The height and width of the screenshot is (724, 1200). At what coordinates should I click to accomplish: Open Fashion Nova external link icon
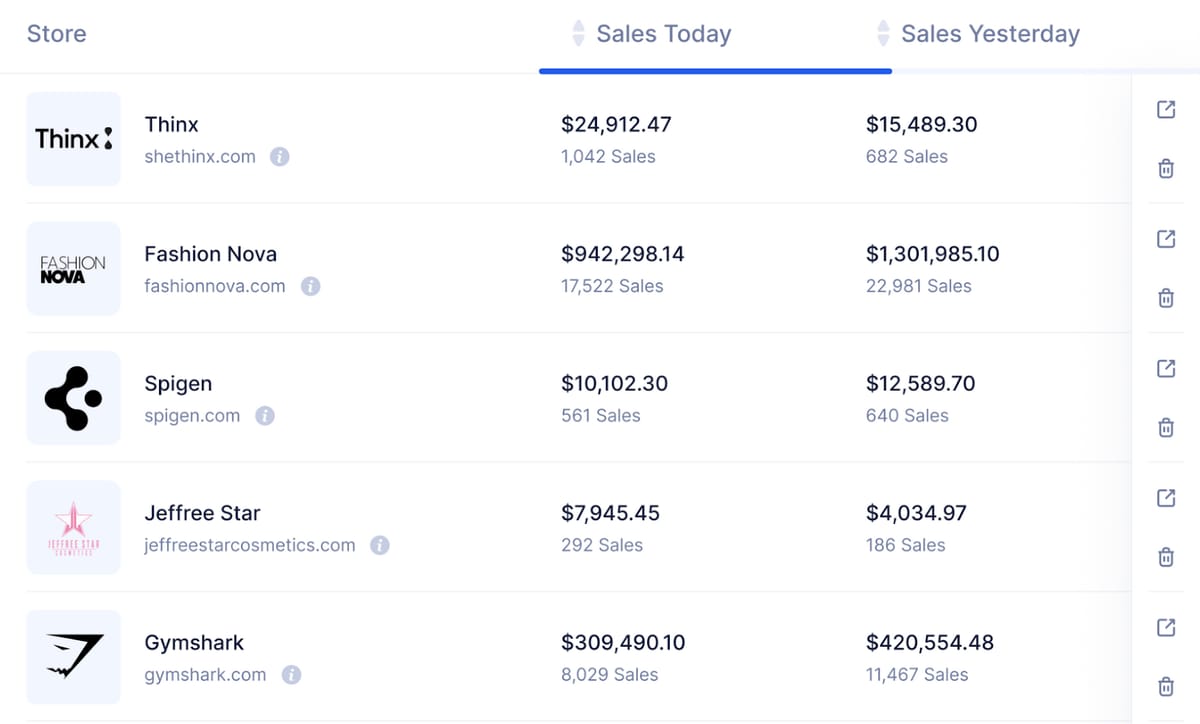(x=1165, y=239)
